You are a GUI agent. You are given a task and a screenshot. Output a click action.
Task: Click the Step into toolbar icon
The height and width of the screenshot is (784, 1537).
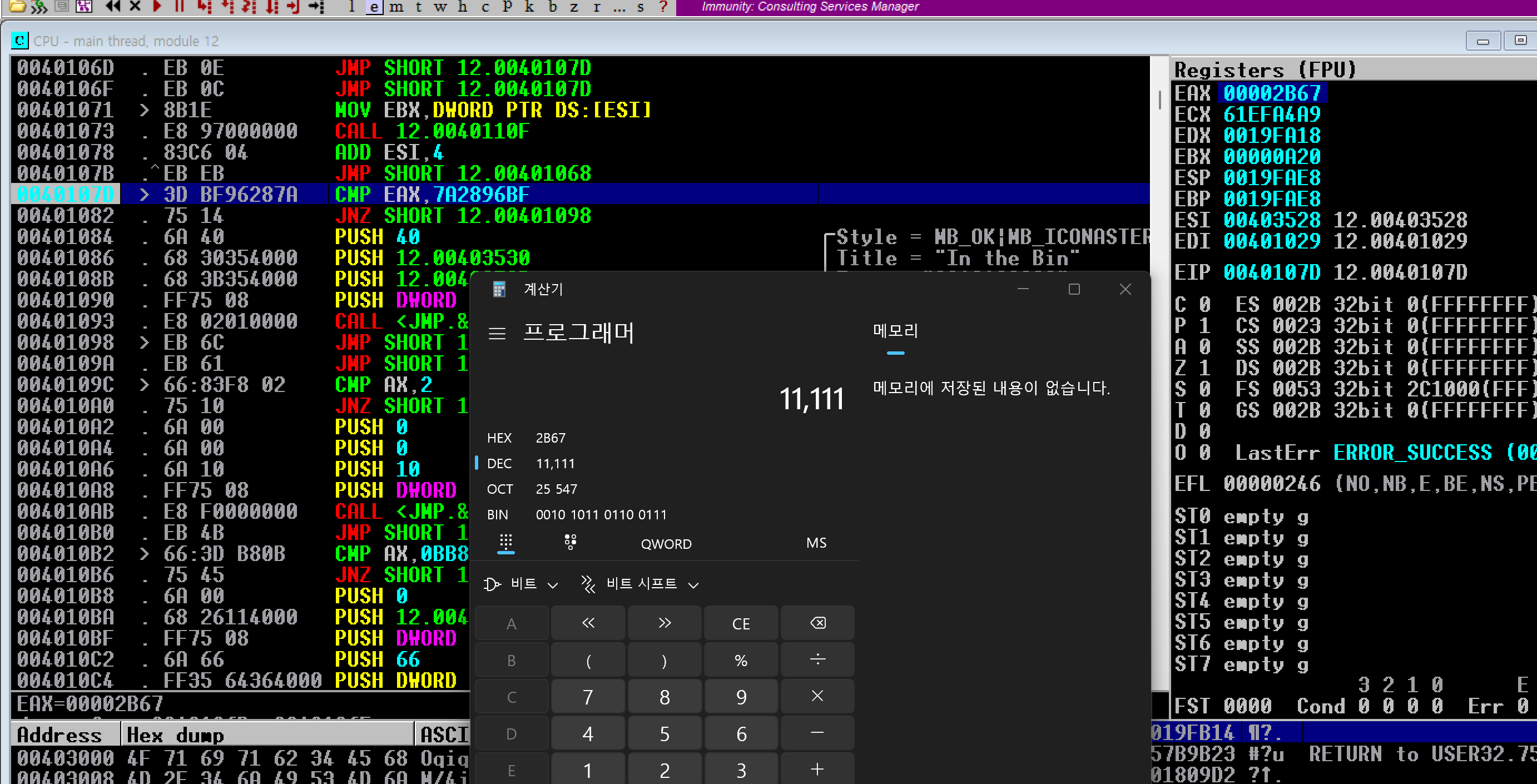[x=205, y=6]
